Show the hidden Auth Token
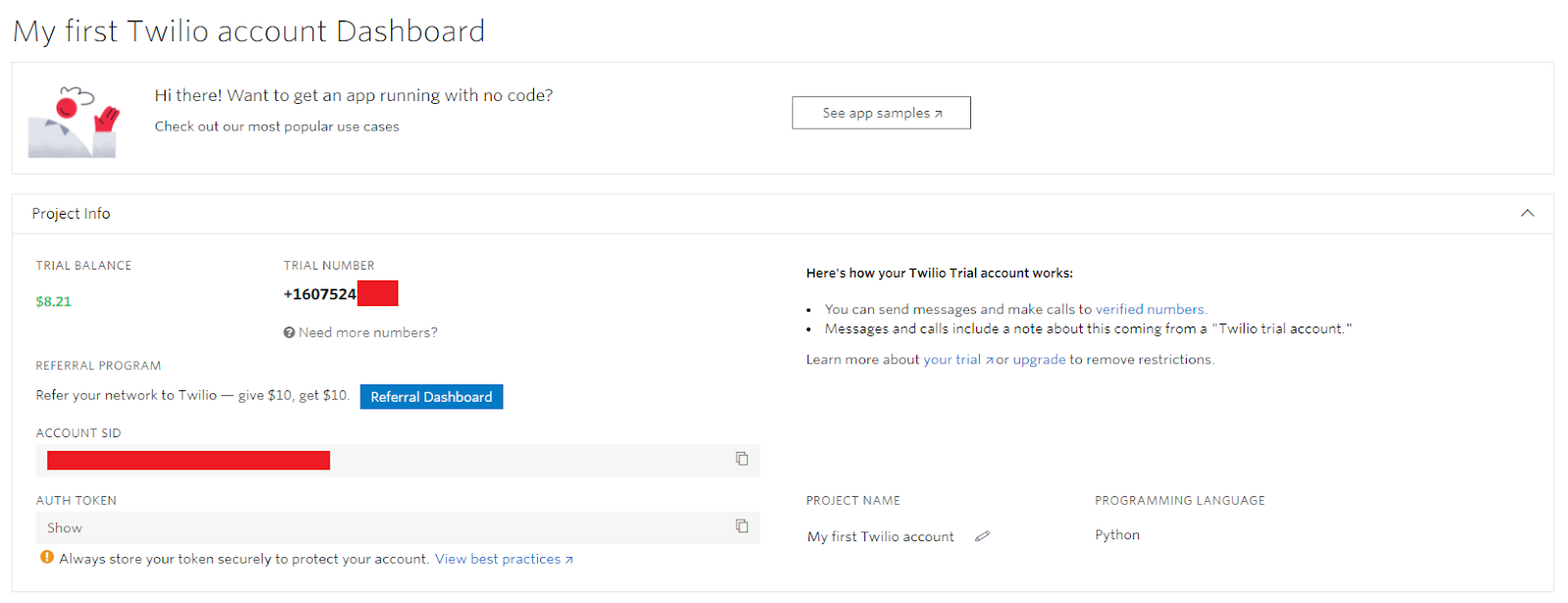Viewport: 1568px width, 603px height. (x=65, y=528)
